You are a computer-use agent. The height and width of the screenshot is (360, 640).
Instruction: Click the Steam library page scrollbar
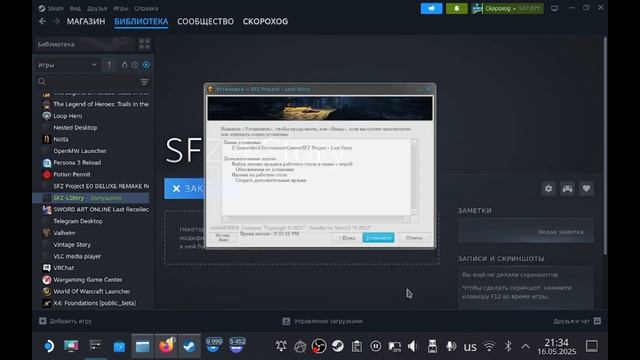coord(605,145)
